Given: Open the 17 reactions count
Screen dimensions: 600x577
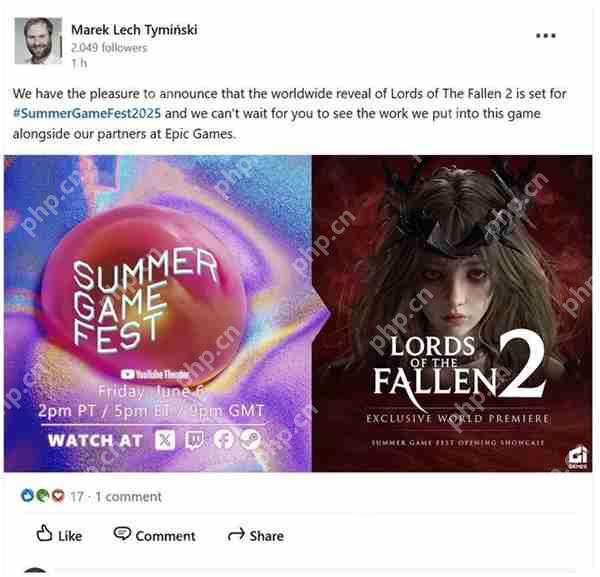Looking at the screenshot, I should coord(77,497).
